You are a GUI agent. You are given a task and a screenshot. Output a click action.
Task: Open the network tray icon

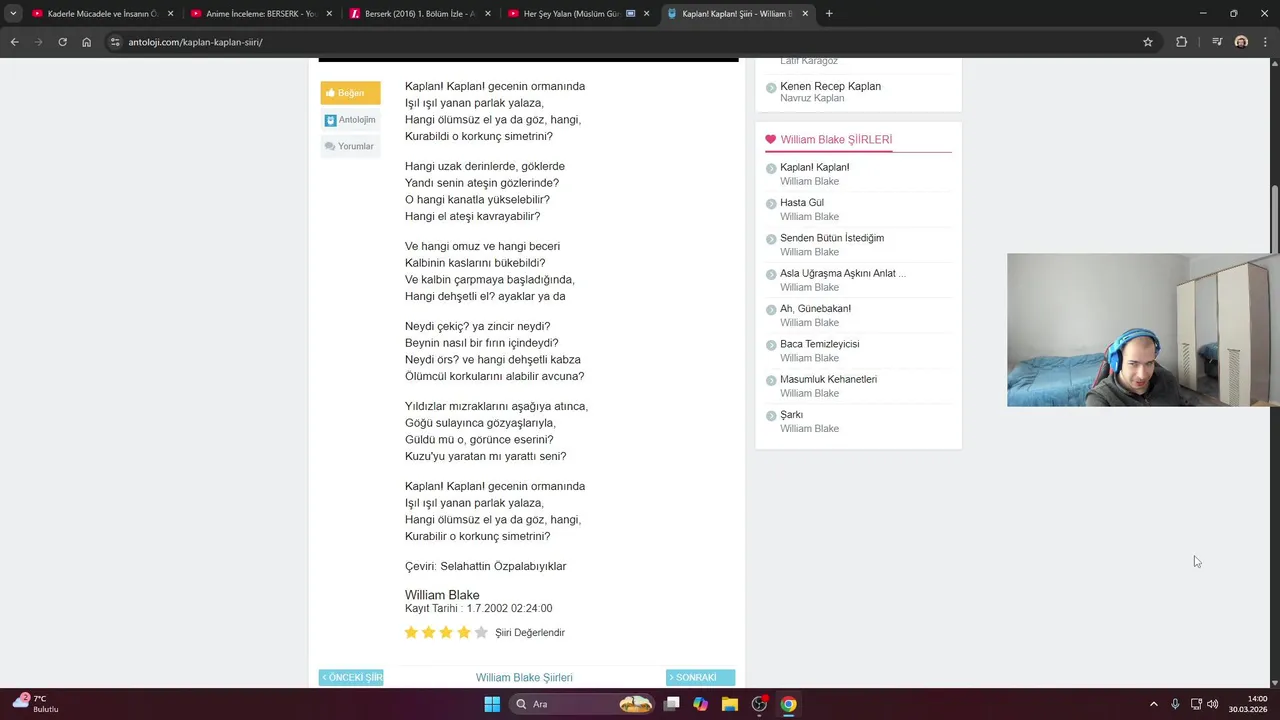[1196, 704]
